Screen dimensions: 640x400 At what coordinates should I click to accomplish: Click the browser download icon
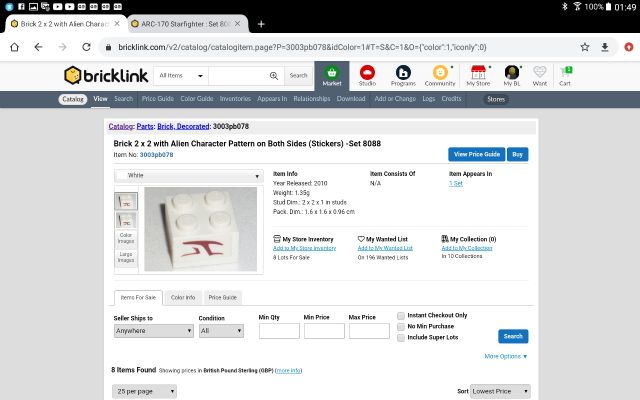coord(605,47)
